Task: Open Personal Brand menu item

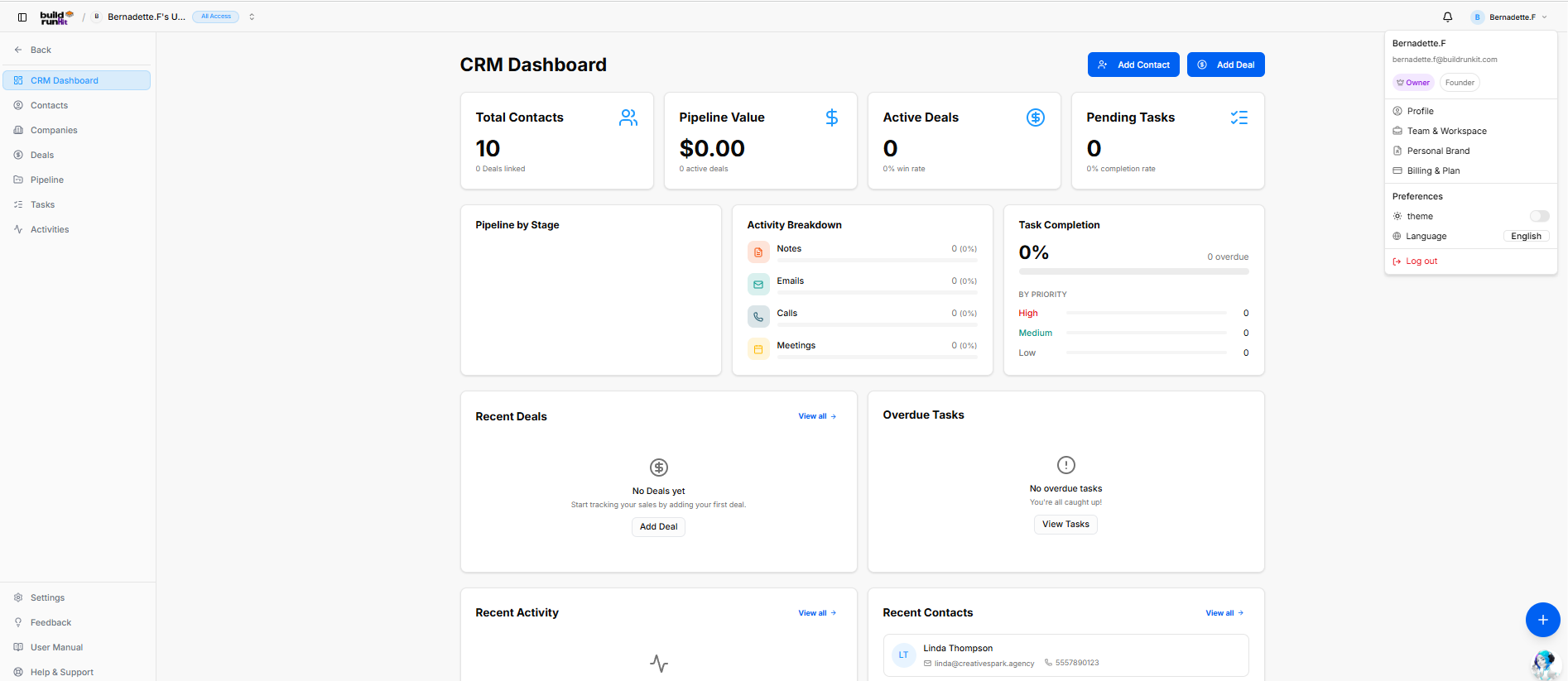Action: (1470, 151)
